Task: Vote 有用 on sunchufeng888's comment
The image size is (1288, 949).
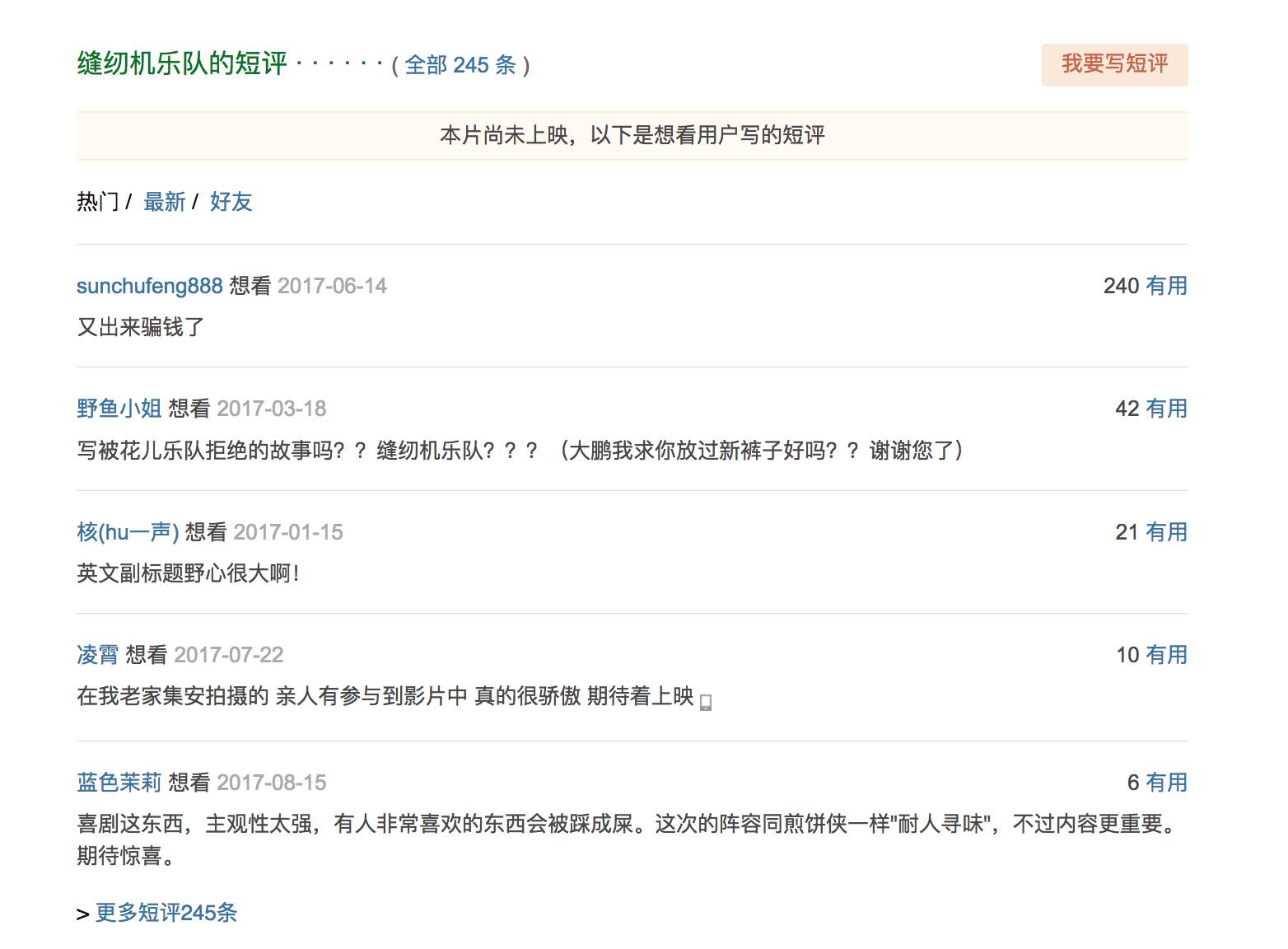Action: [1166, 286]
